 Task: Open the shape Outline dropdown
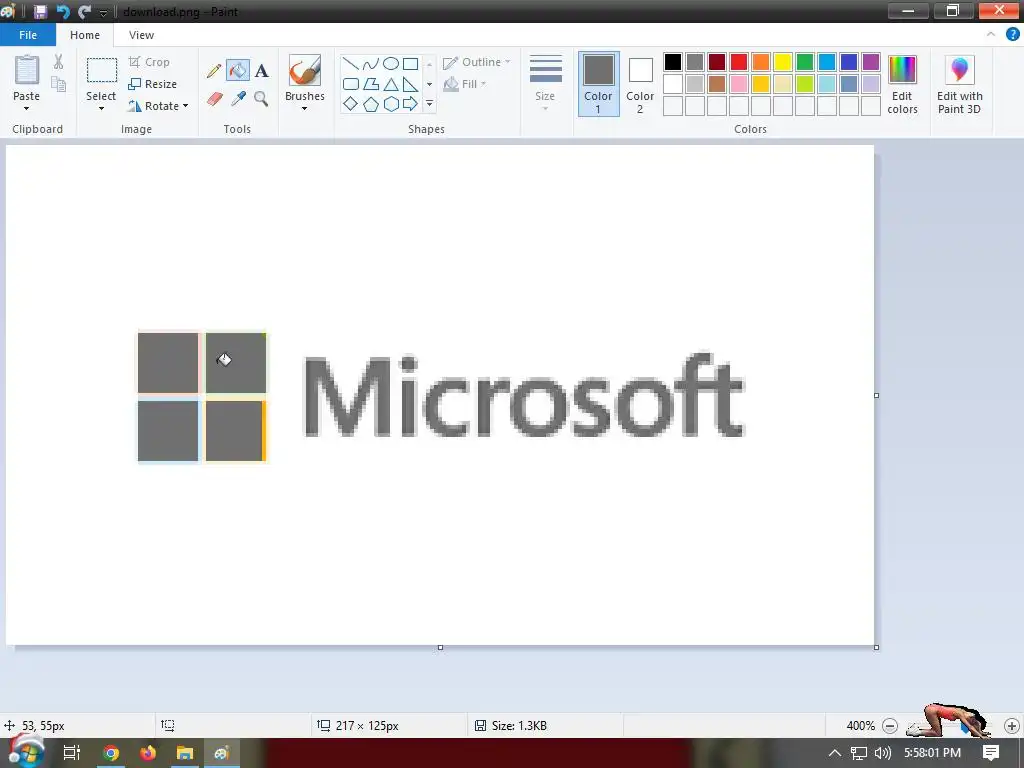(x=476, y=62)
